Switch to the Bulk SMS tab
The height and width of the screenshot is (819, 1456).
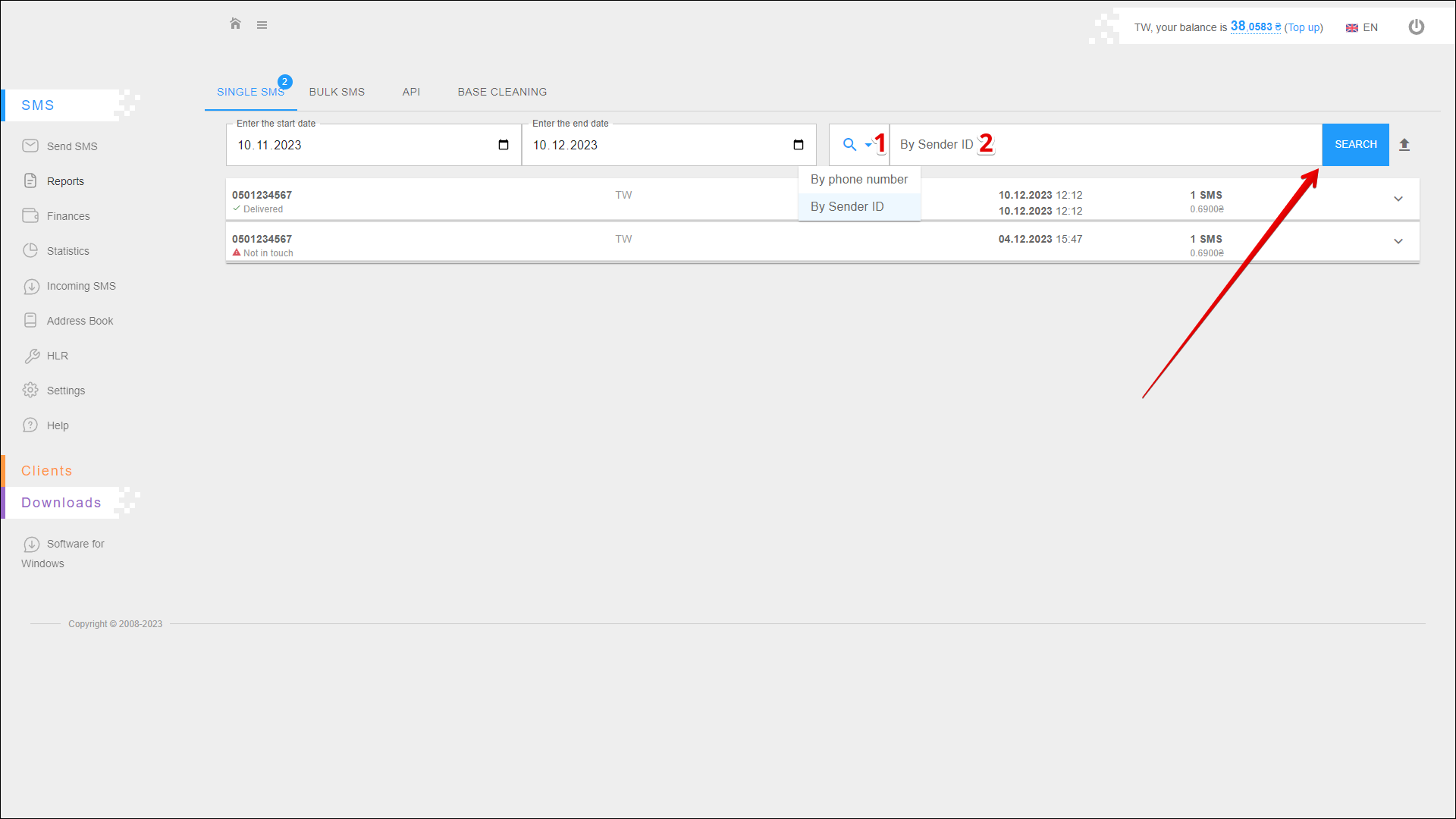tap(337, 92)
